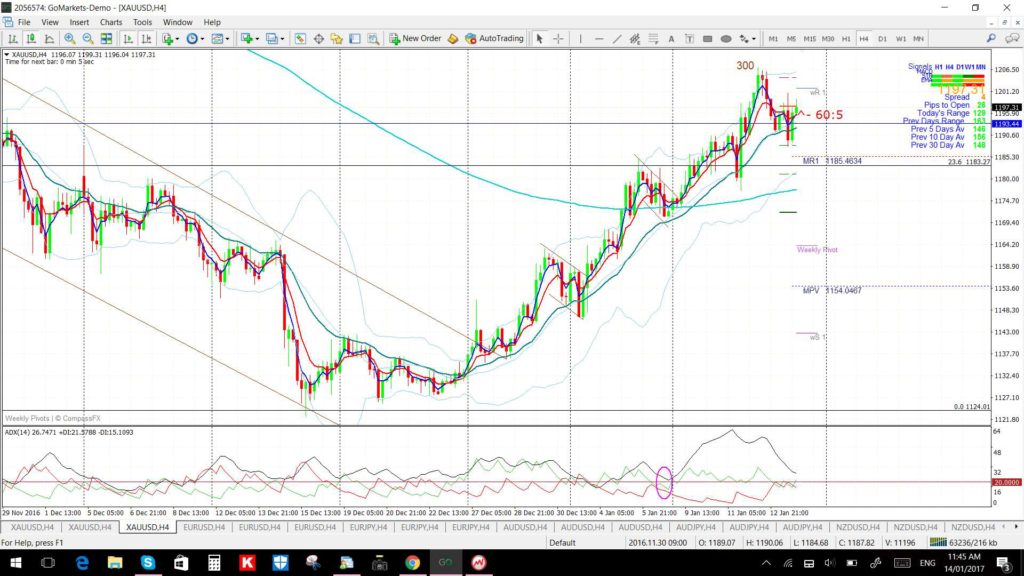The width and height of the screenshot is (1024, 576).
Task: Tile chart windows using toolbar icon
Action: [106, 39]
